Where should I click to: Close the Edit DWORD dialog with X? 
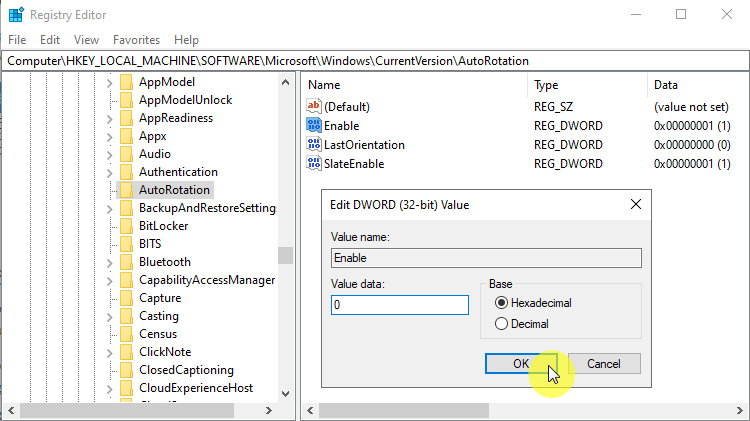point(635,205)
